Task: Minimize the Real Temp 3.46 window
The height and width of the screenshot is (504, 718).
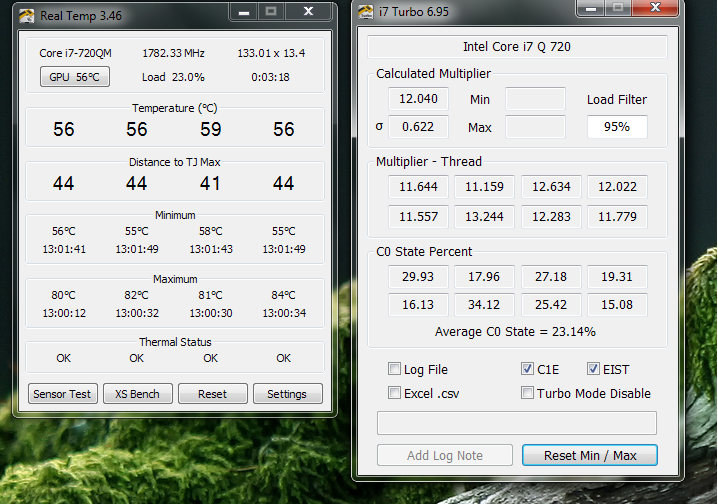Action: coord(244,12)
